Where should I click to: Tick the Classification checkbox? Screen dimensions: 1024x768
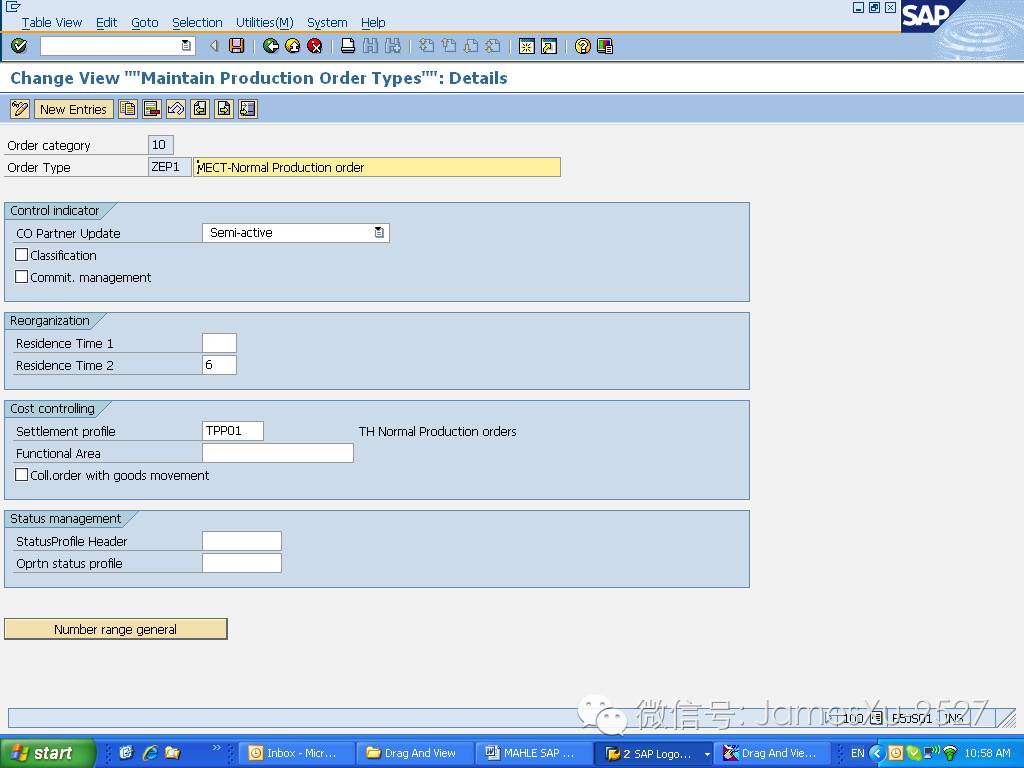(x=22, y=255)
